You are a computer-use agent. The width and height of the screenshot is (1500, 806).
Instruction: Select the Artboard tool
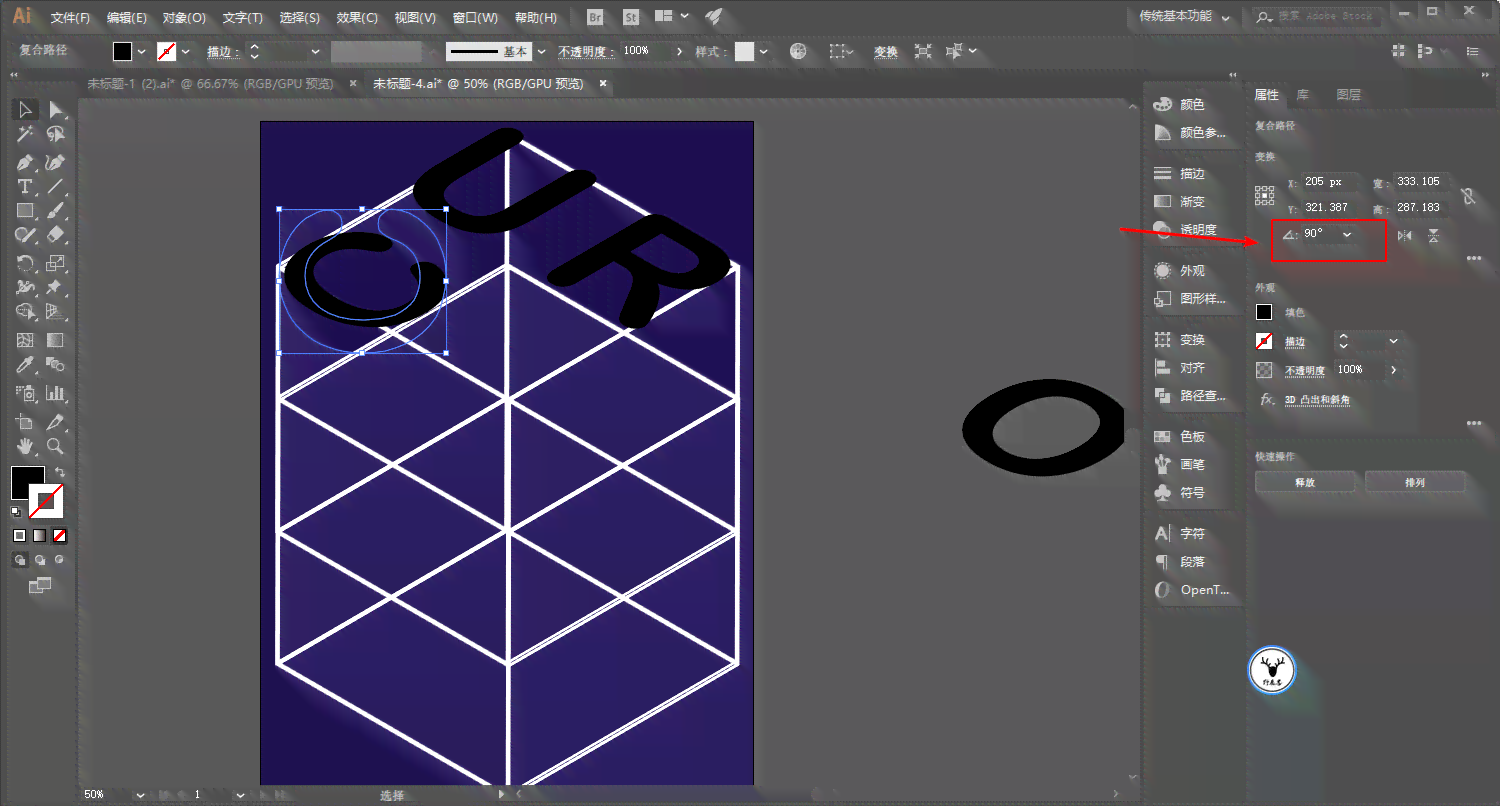25,422
